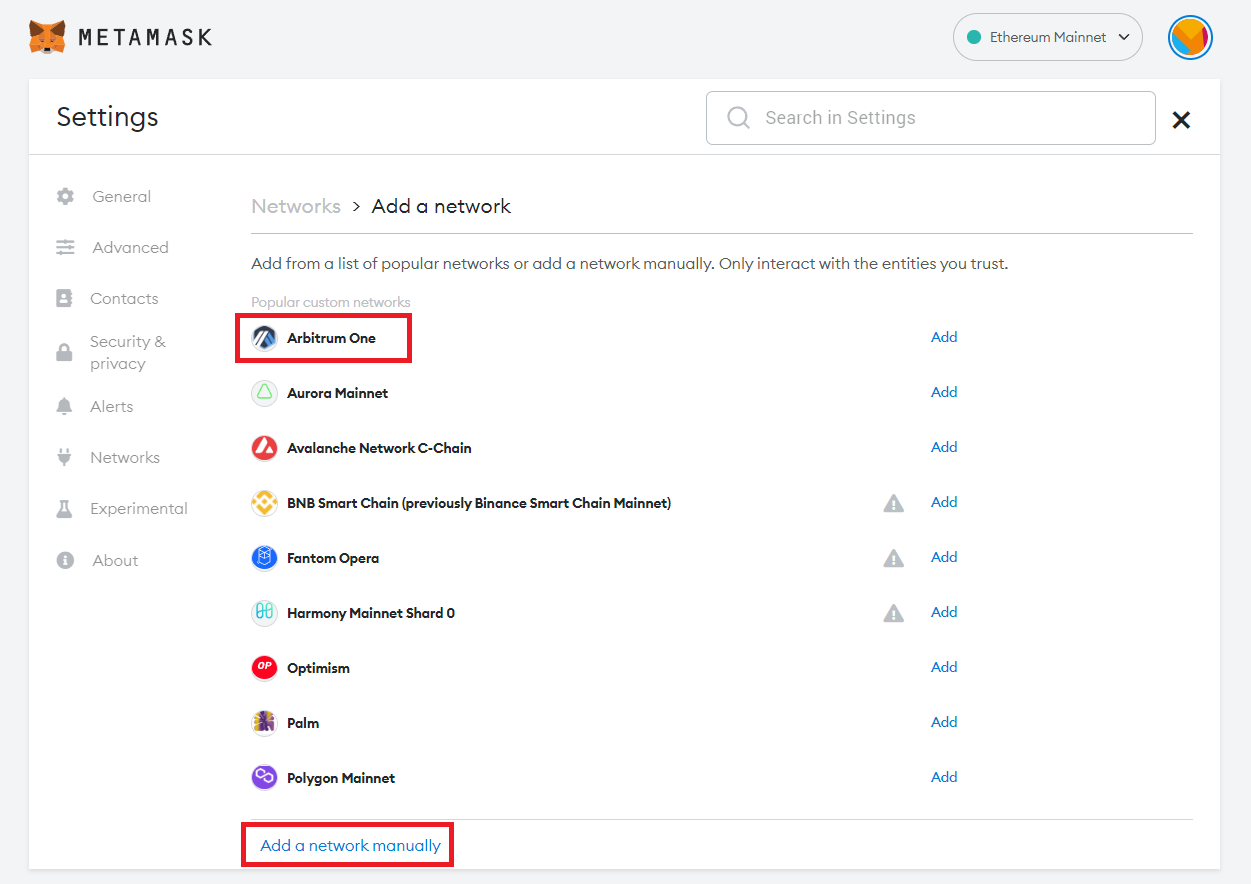Focus the Search in Settings field

pos(930,118)
